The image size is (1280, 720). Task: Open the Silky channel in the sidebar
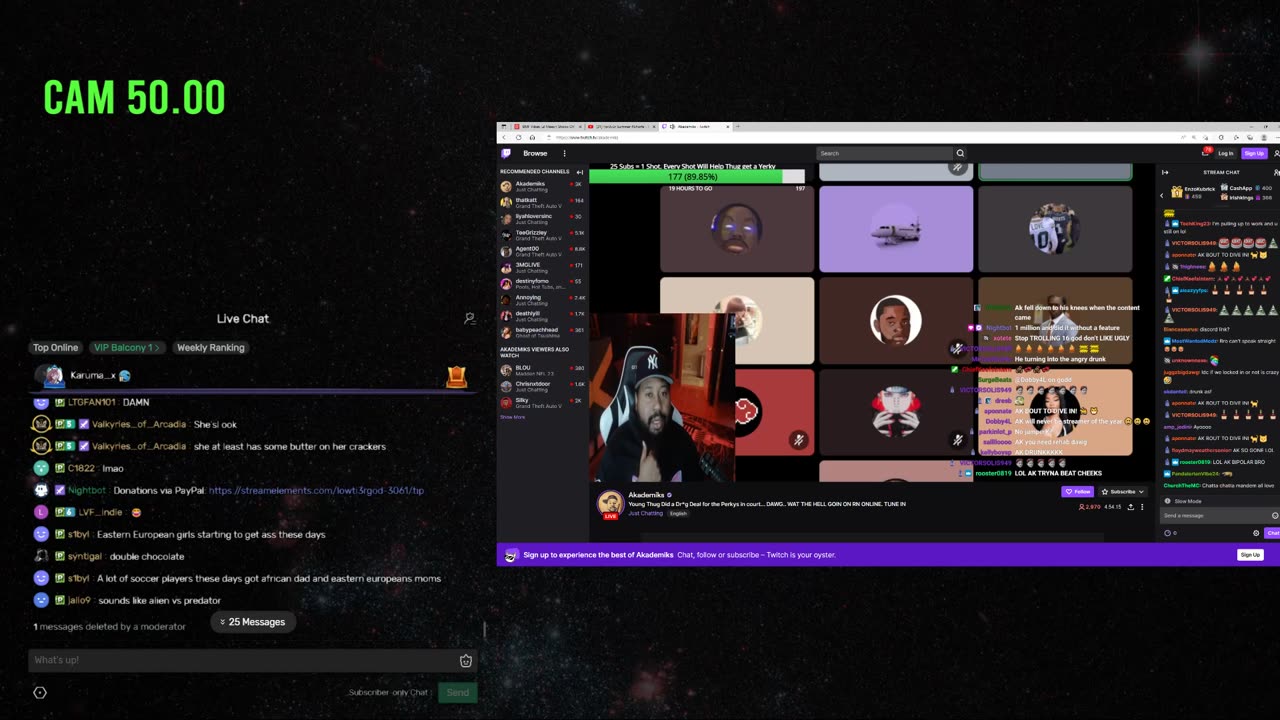point(542,402)
